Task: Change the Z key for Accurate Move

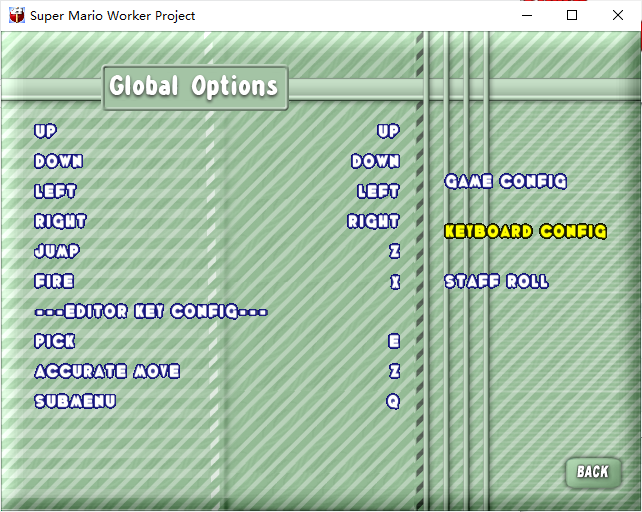Action: pyautogui.click(x=395, y=372)
